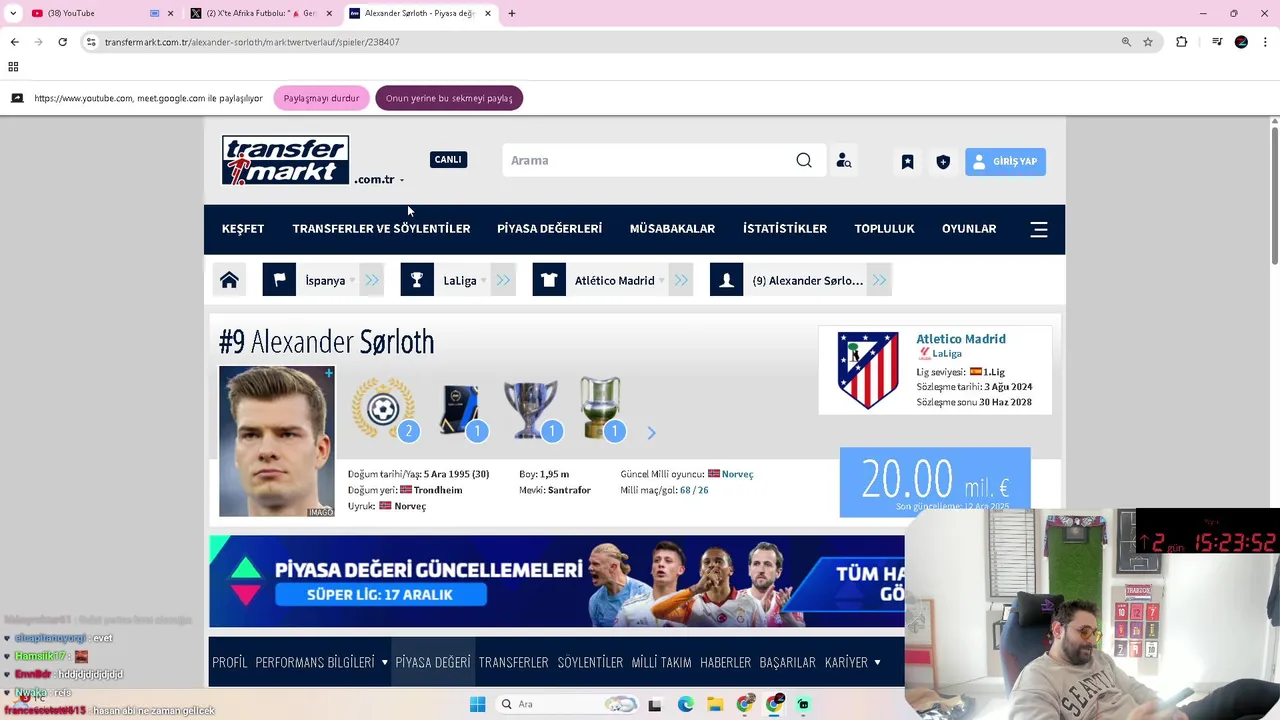This screenshot has width=1280, height=720.
Task: Open Chrome extensions puzzle icon
Action: tap(1182, 42)
